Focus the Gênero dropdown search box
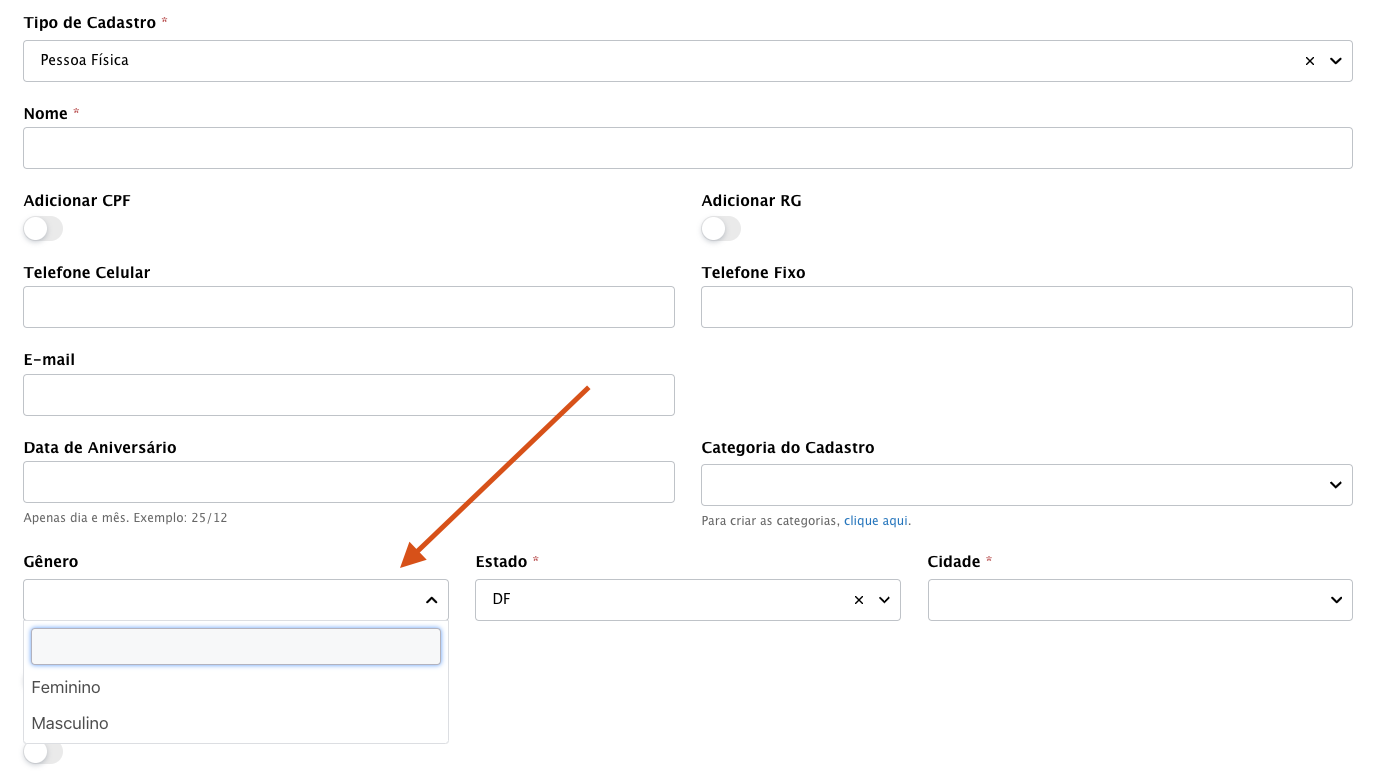This screenshot has height=778, width=1375. (x=236, y=647)
